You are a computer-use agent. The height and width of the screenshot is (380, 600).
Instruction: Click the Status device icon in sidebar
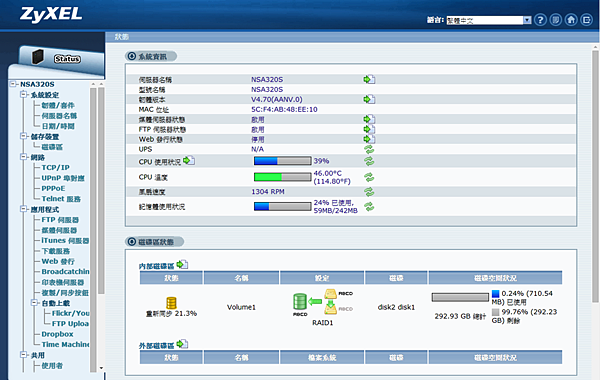38,57
